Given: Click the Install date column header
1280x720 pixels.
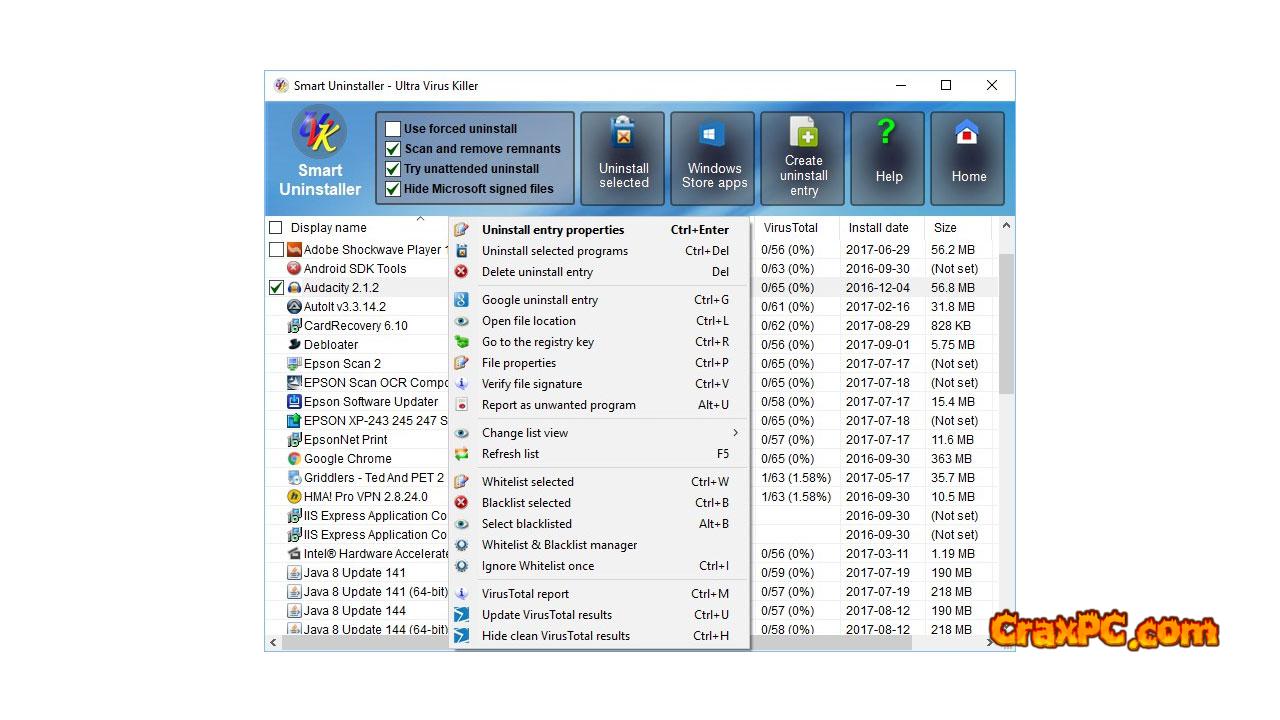Looking at the screenshot, I should point(877,228).
